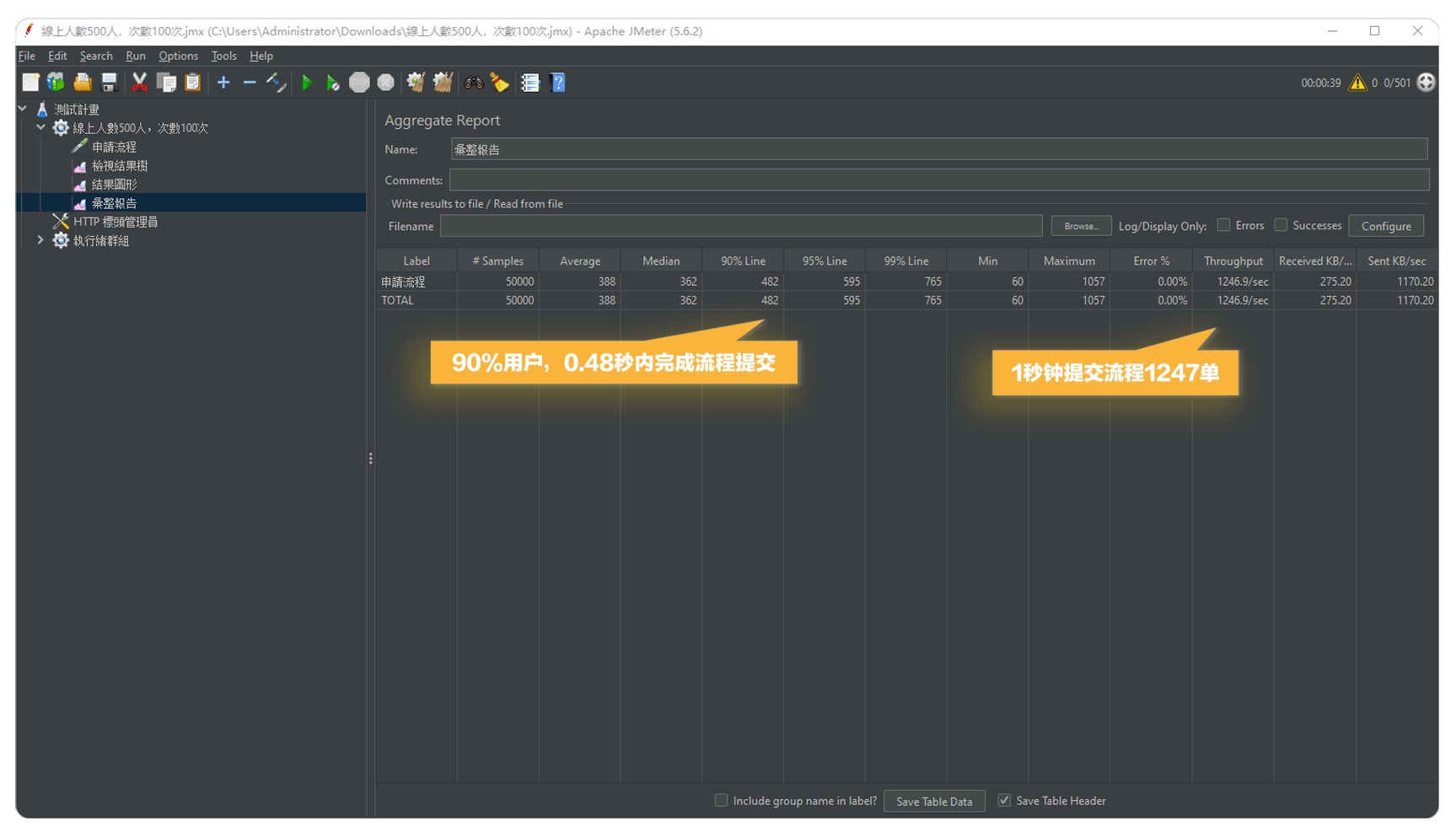Click the Filename input field
Screen dimensions: 1456x832
point(741,226)
